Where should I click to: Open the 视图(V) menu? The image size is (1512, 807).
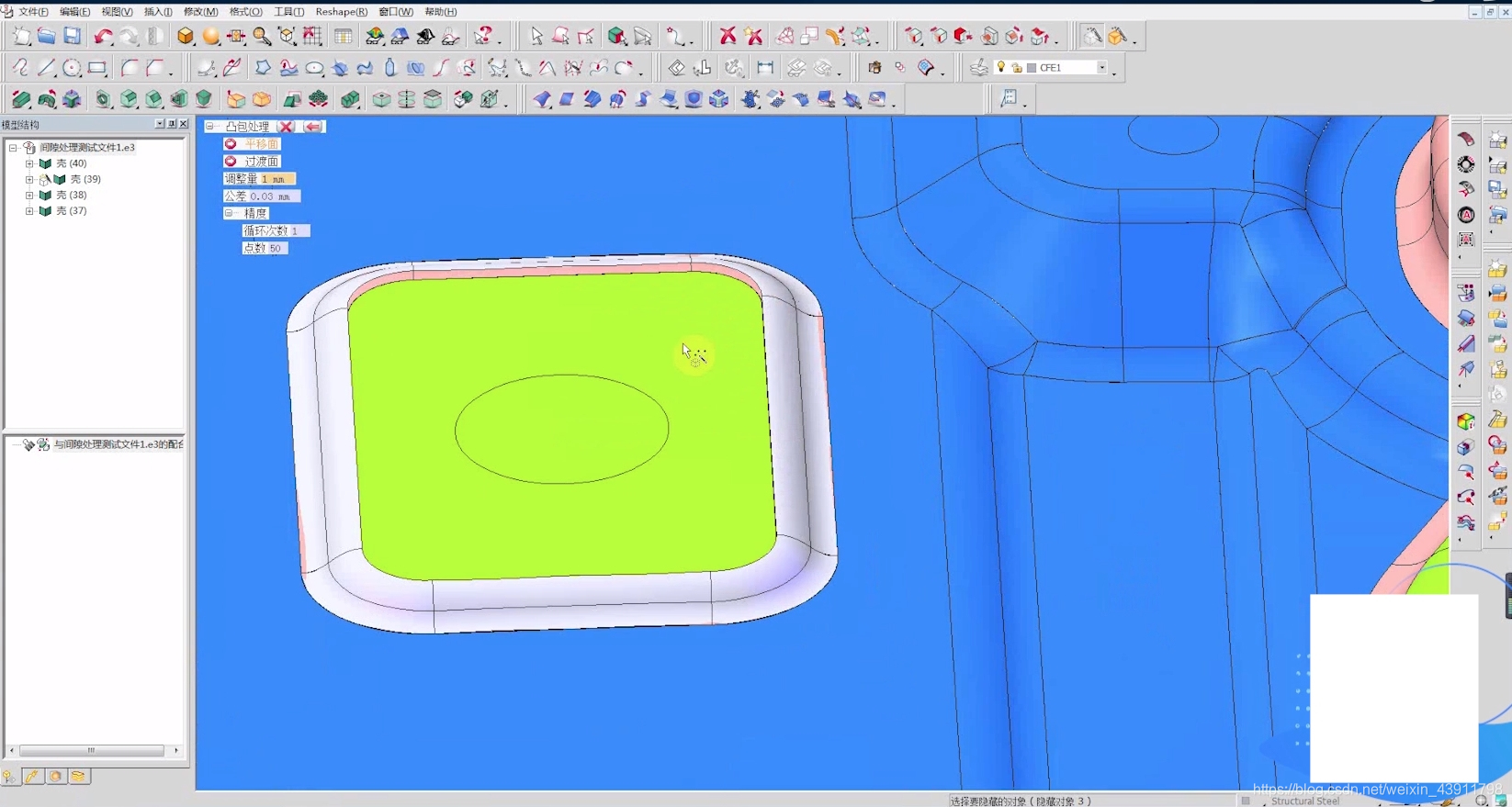pyautogui.click(x=117, y=12)
